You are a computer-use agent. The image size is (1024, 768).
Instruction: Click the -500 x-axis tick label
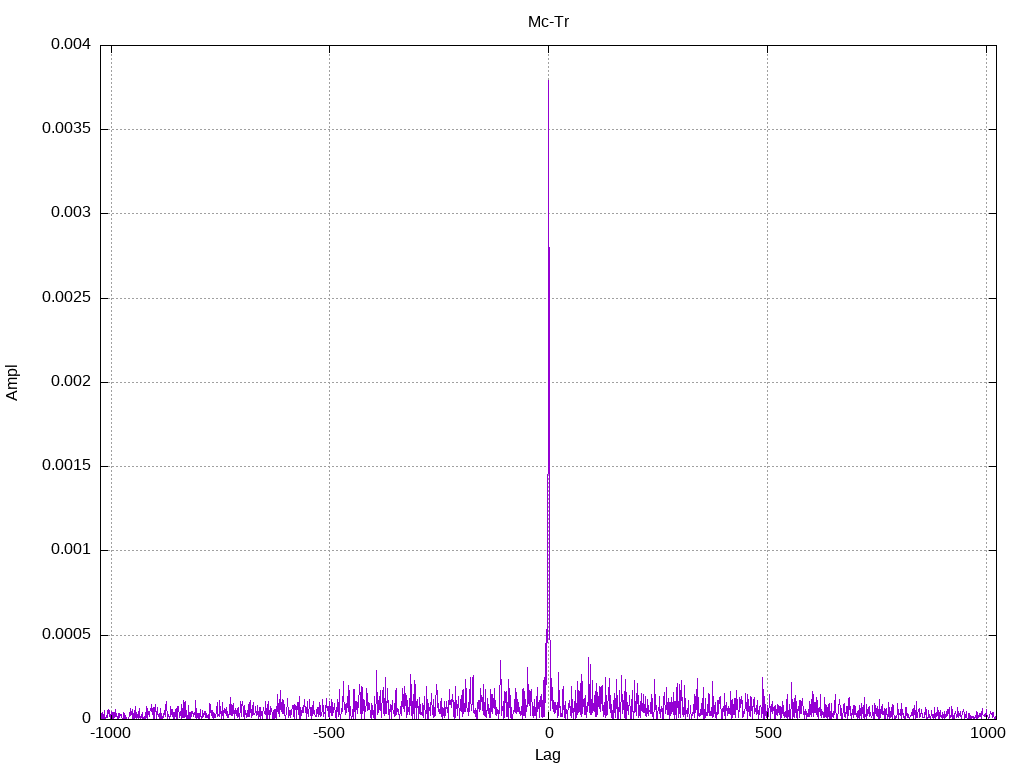click(328, 733)
